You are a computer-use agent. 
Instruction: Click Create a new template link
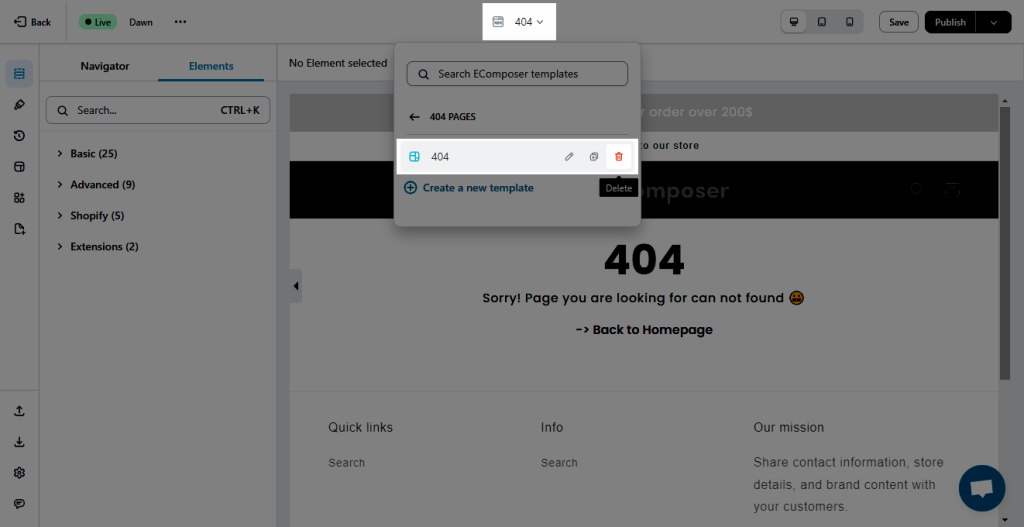(x=469, y=188)
